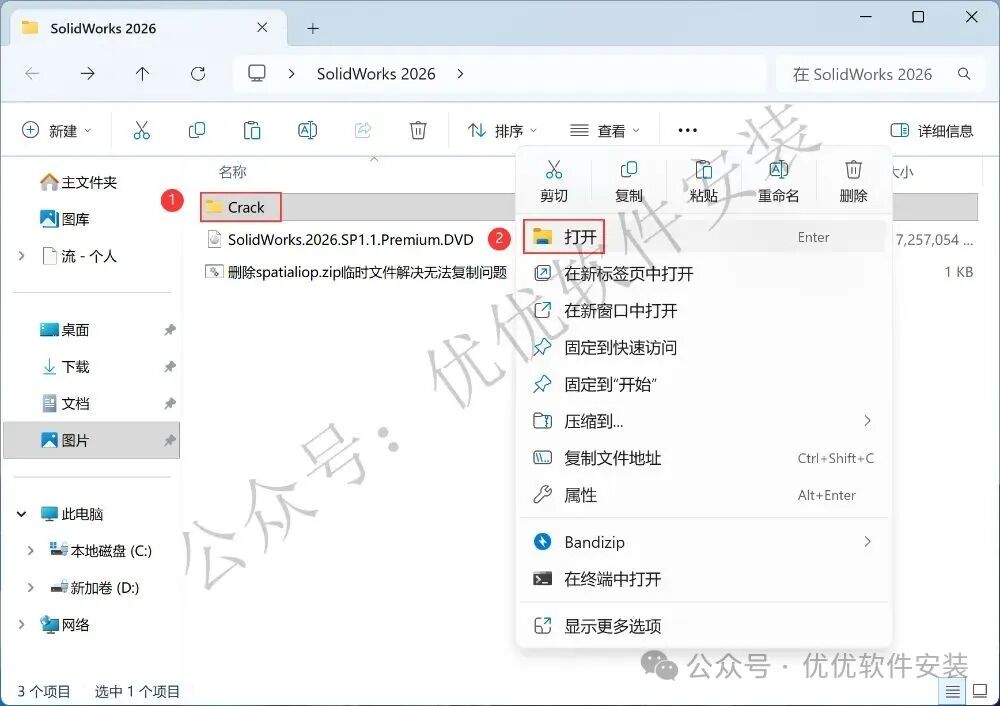1000x706 pixels.
Task: Open the 排序 sort dropdown
Action: (x=503, y=131)
